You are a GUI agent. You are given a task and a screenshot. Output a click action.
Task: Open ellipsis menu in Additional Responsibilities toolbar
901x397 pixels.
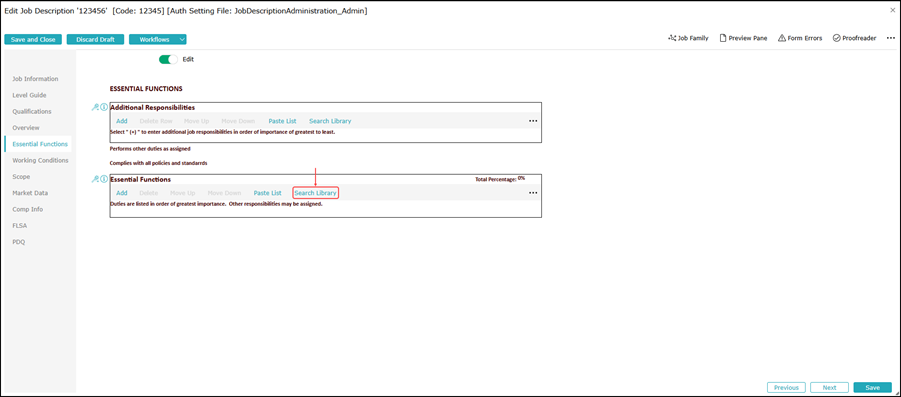(533, 121)
